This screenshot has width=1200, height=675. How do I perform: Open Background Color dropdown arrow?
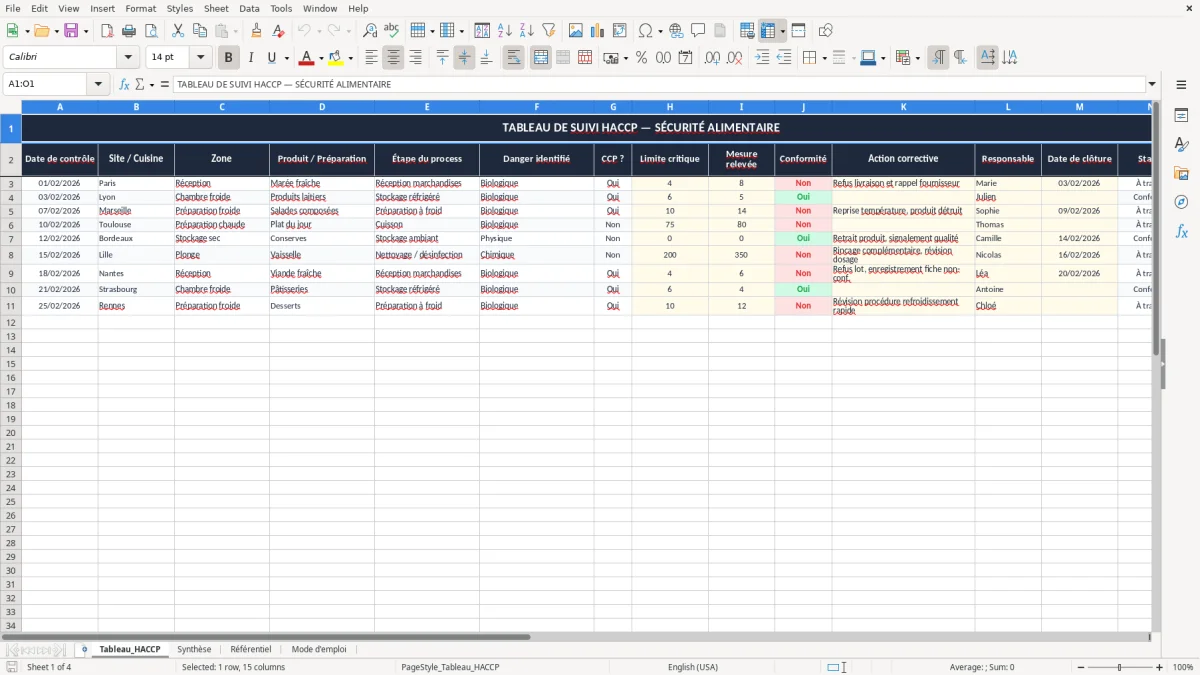(350, 58)
